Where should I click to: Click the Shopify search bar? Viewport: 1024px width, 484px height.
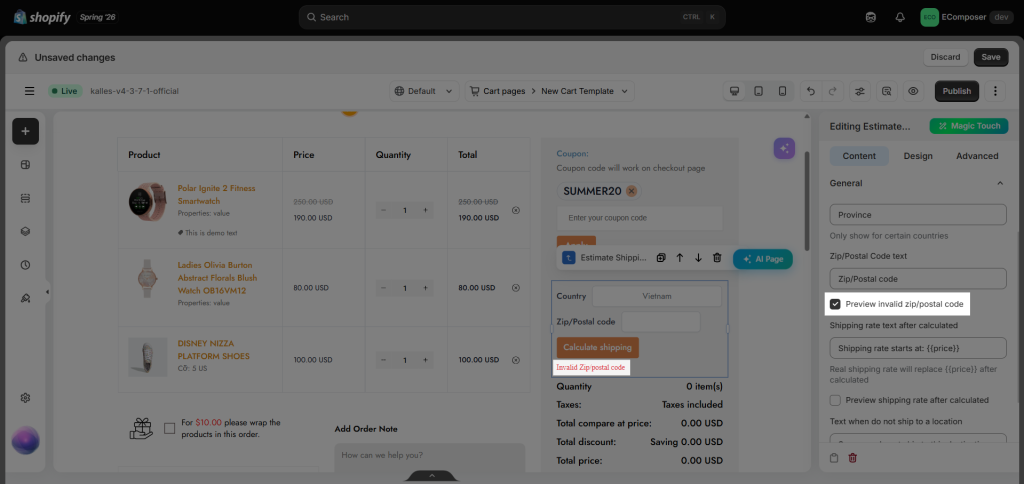click(512, 17)
